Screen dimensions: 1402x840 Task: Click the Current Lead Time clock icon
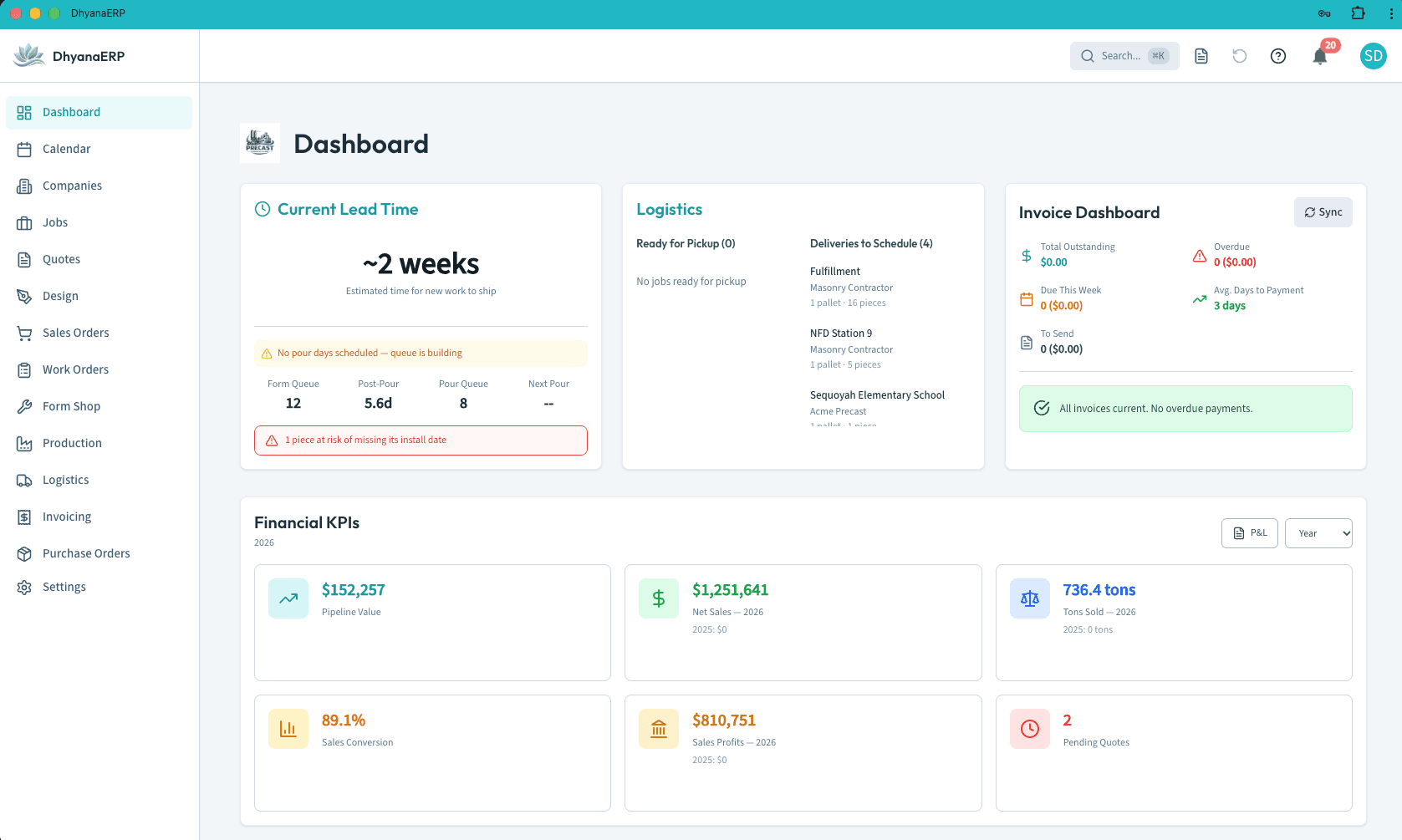tap(263, 209)
